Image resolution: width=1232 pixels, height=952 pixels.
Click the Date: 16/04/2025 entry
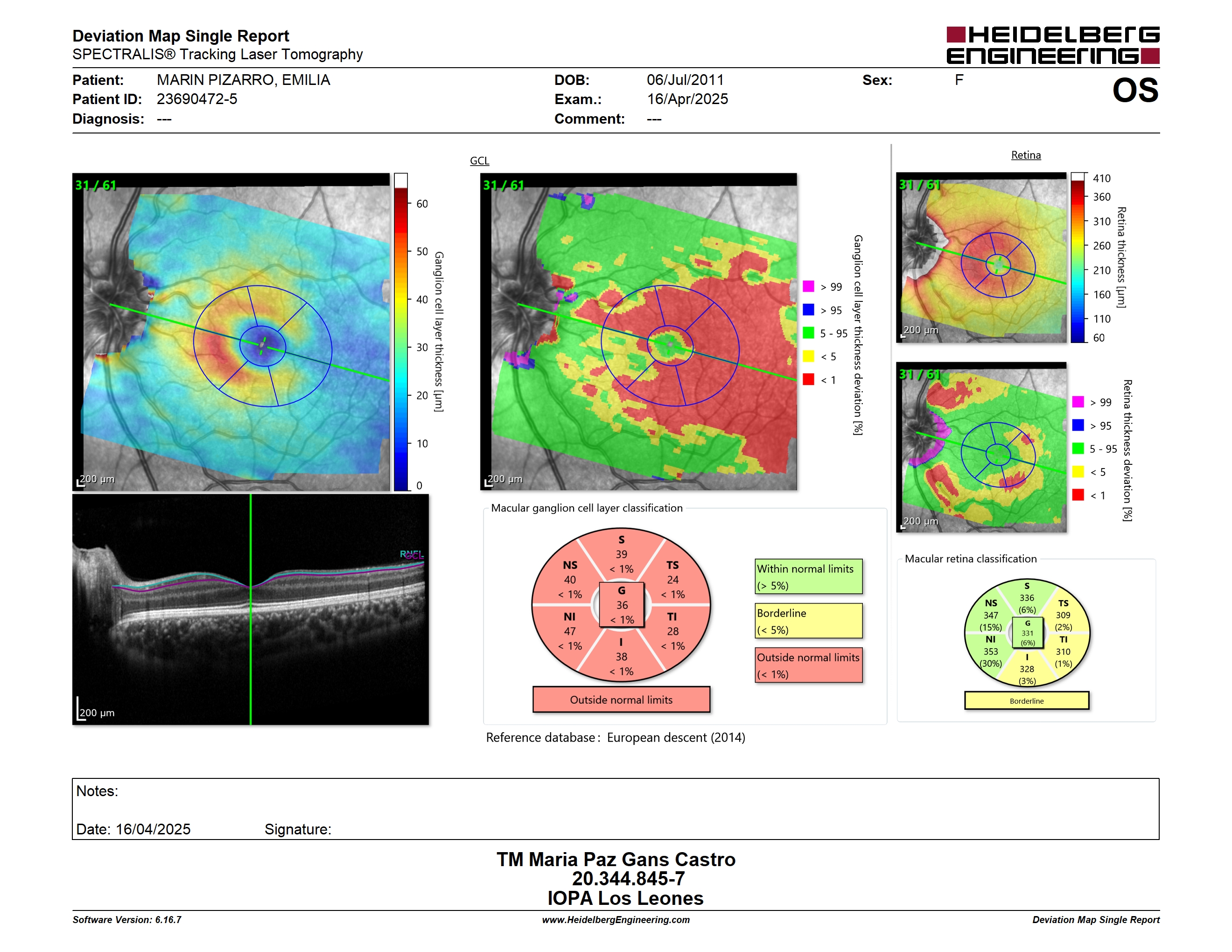pos(133,829)
